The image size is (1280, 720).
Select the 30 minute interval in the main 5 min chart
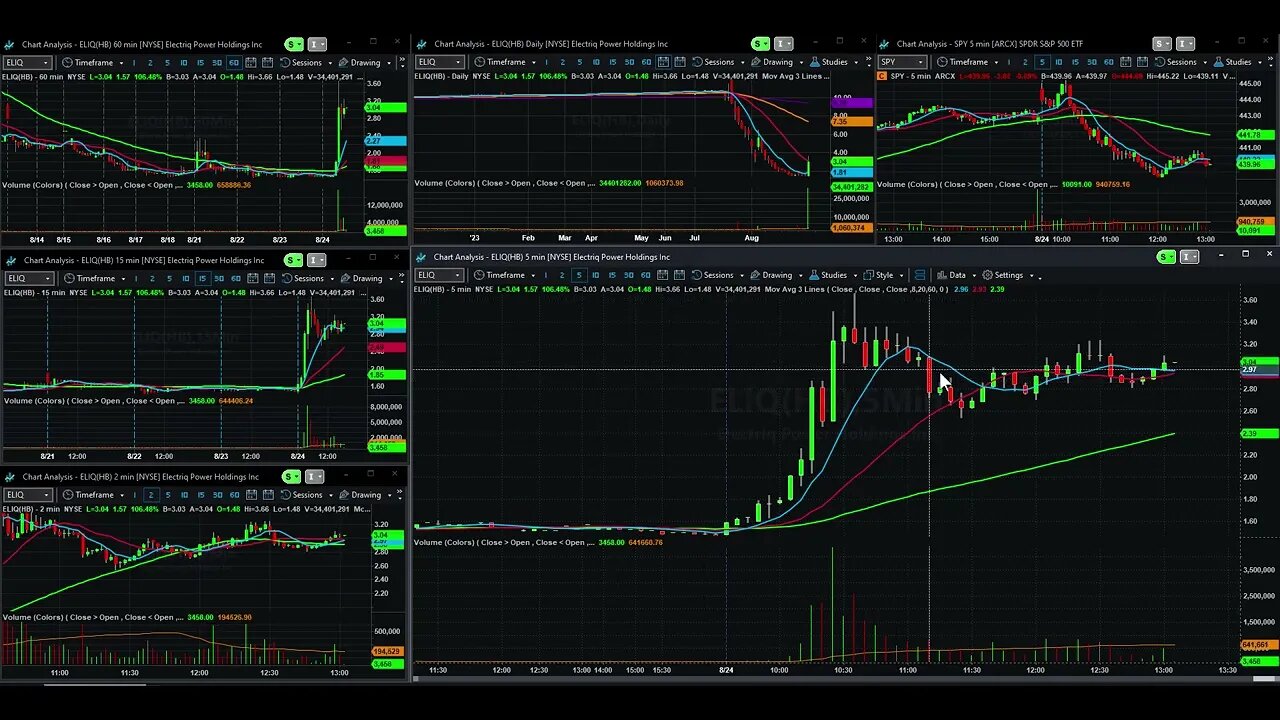(x=629, y=275)
